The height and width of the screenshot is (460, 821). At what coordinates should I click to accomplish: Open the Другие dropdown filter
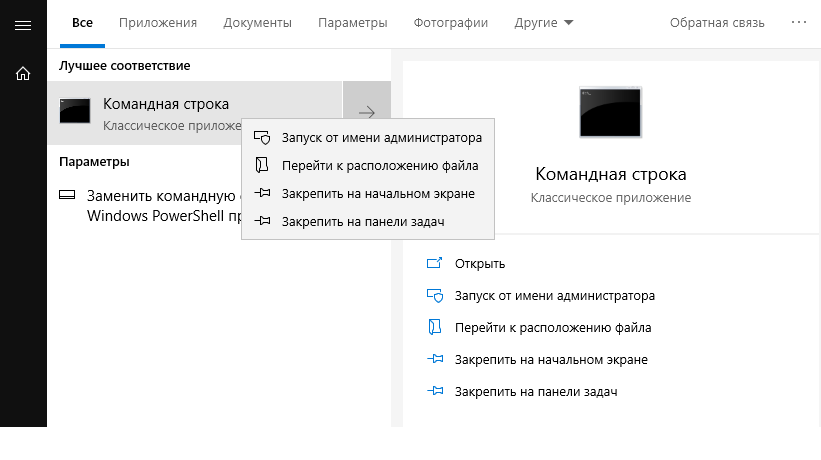coord(543,23)
